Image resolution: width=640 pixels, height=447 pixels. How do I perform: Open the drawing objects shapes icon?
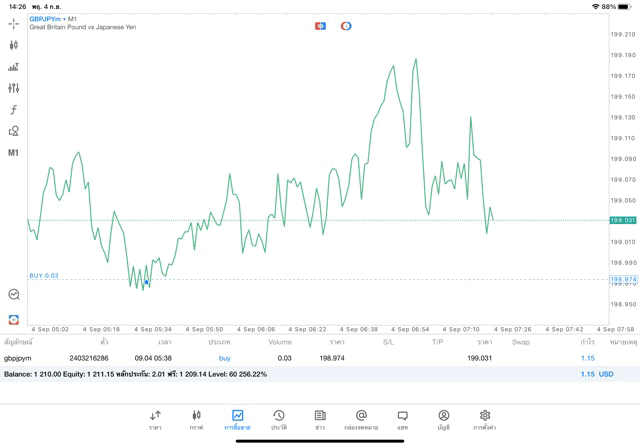click(14, 131)
